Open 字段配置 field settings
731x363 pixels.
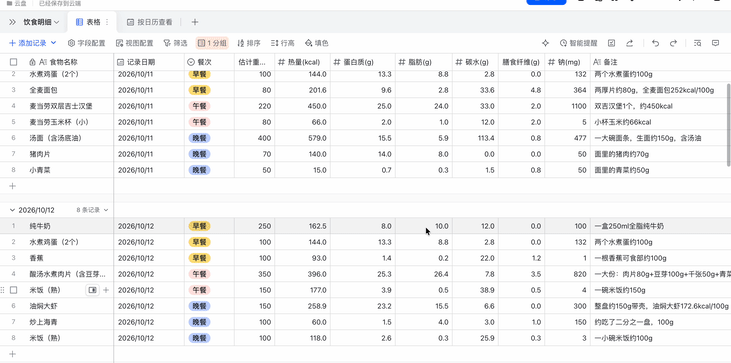[x=87, y=43]
